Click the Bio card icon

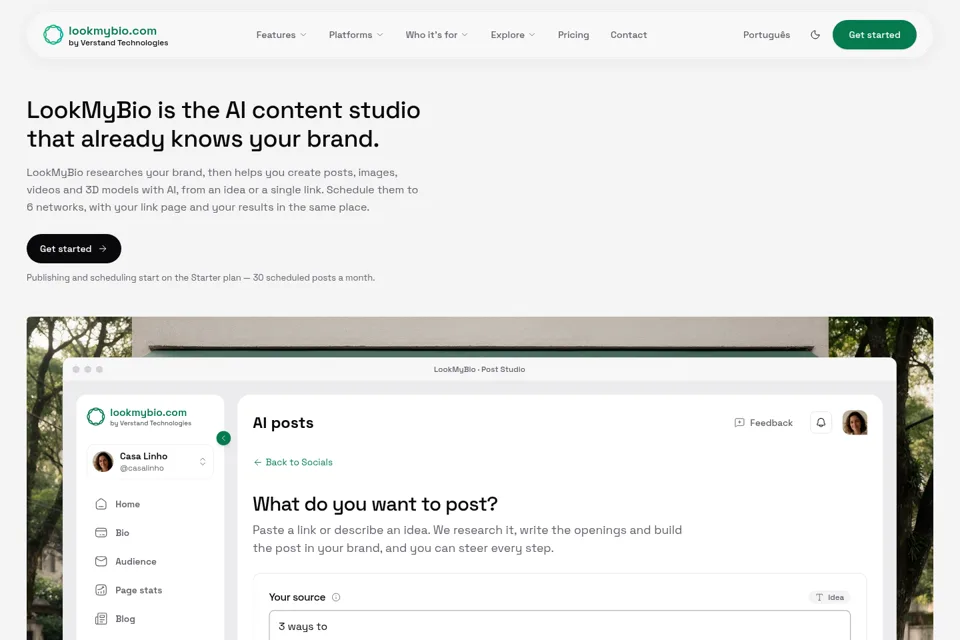(x=101, y=533)
